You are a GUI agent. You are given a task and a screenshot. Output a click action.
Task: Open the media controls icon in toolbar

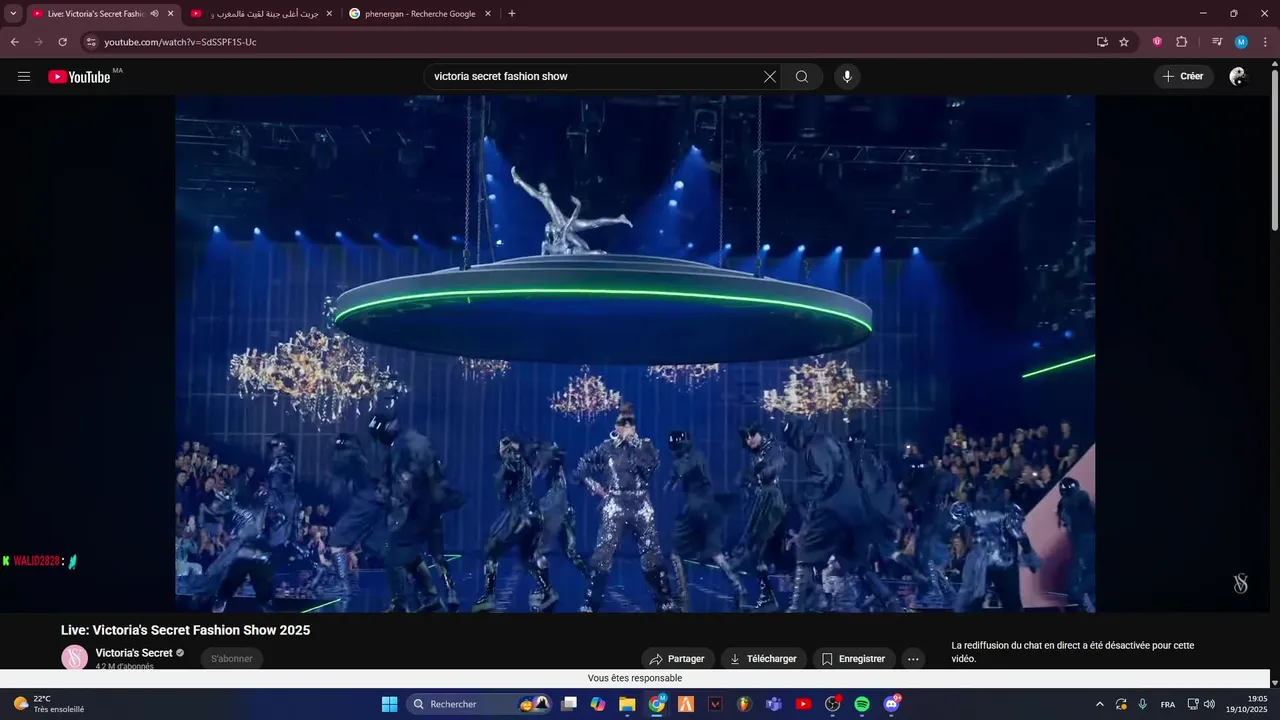pos(1217,42)
